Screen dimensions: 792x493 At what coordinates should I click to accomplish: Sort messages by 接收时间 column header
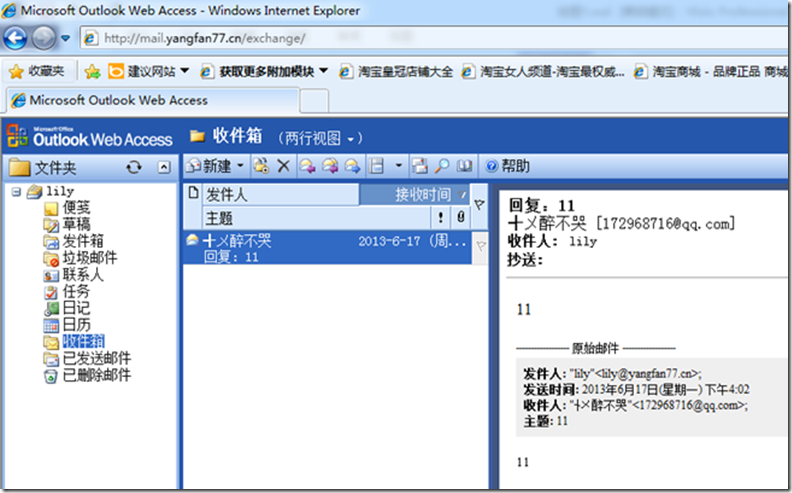(x=414, y=194)
